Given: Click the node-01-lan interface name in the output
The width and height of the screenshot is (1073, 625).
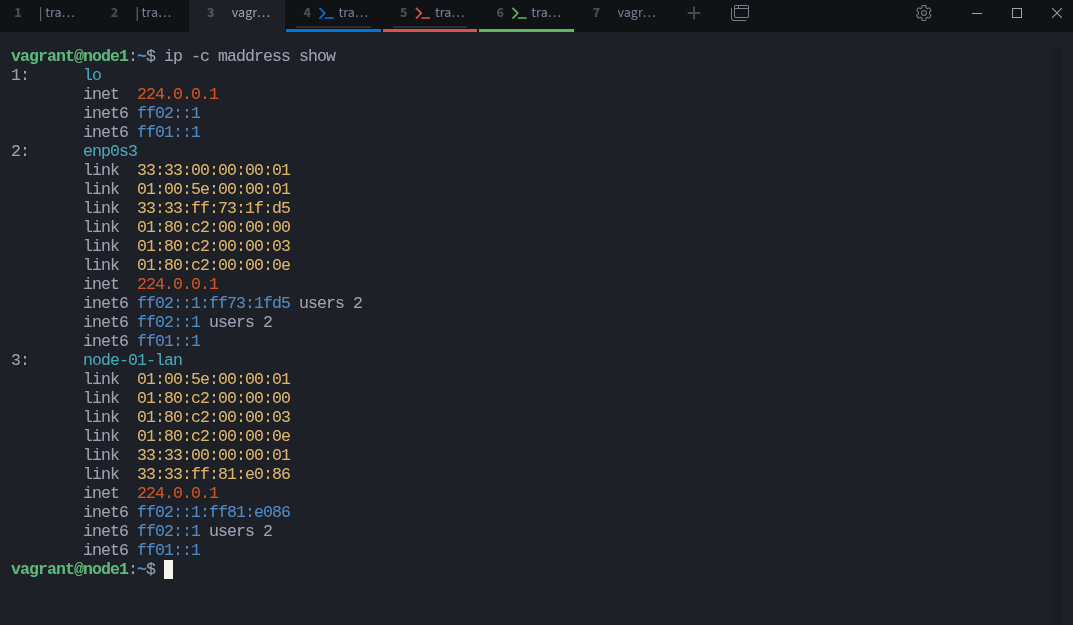Looking at the screenshot, I should pyautogui.click(x=133, y=360).
